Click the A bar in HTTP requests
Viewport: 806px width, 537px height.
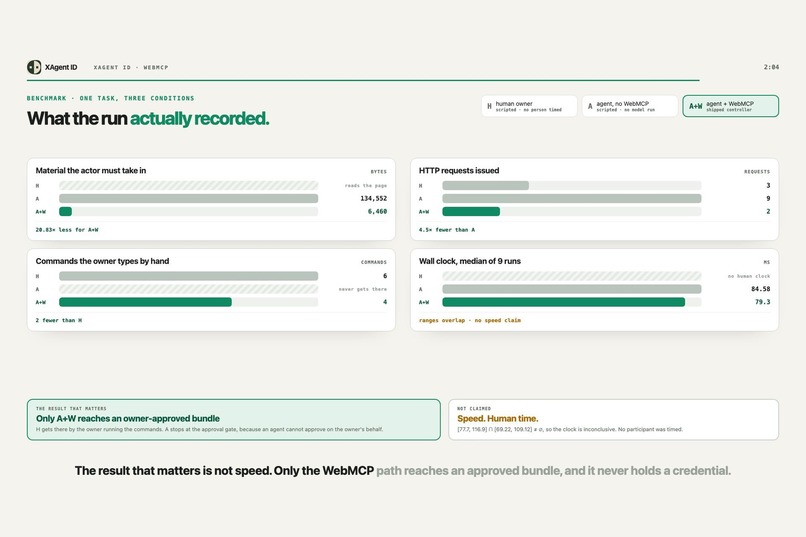(572, 198)
